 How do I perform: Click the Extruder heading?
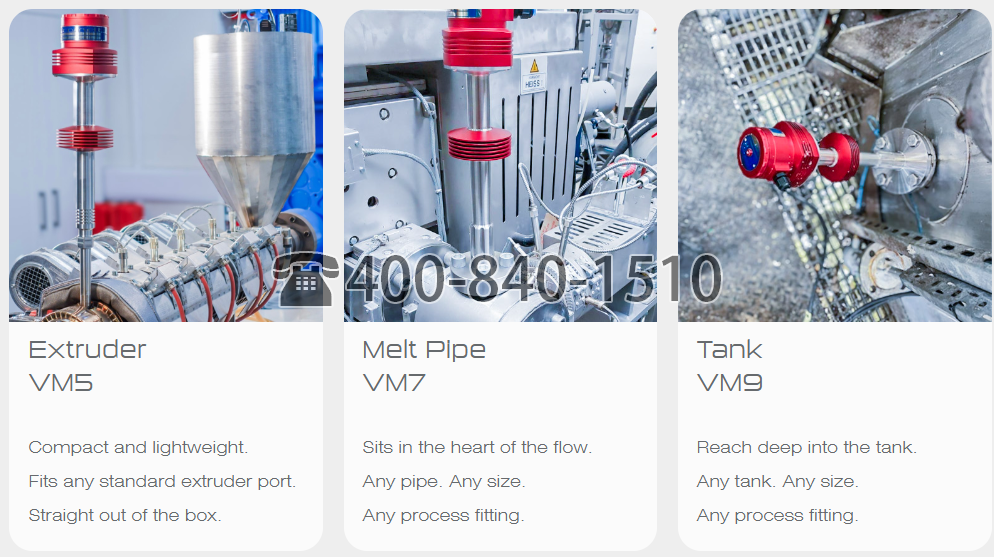(87, 350)
